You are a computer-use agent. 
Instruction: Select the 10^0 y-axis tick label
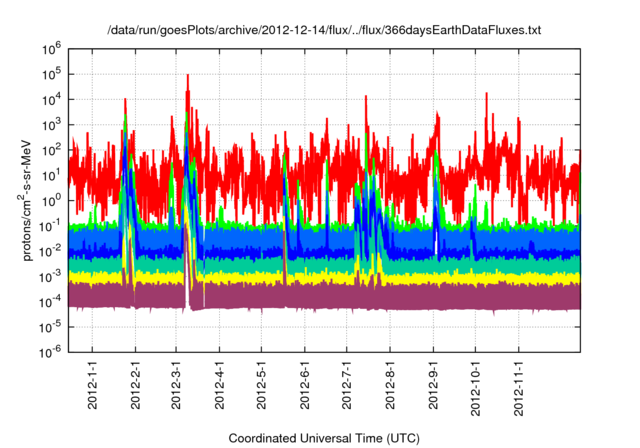(51, 202)
